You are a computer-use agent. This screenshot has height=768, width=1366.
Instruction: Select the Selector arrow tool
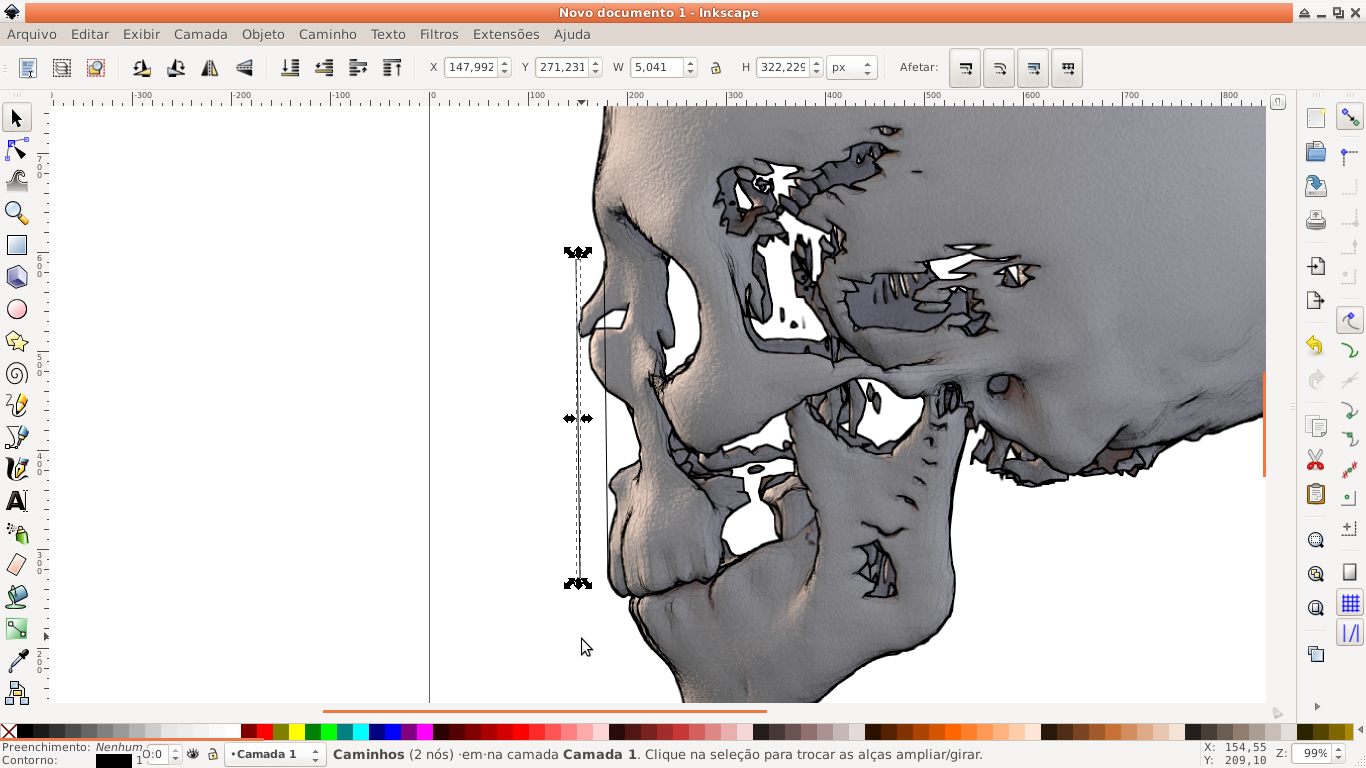16,118
